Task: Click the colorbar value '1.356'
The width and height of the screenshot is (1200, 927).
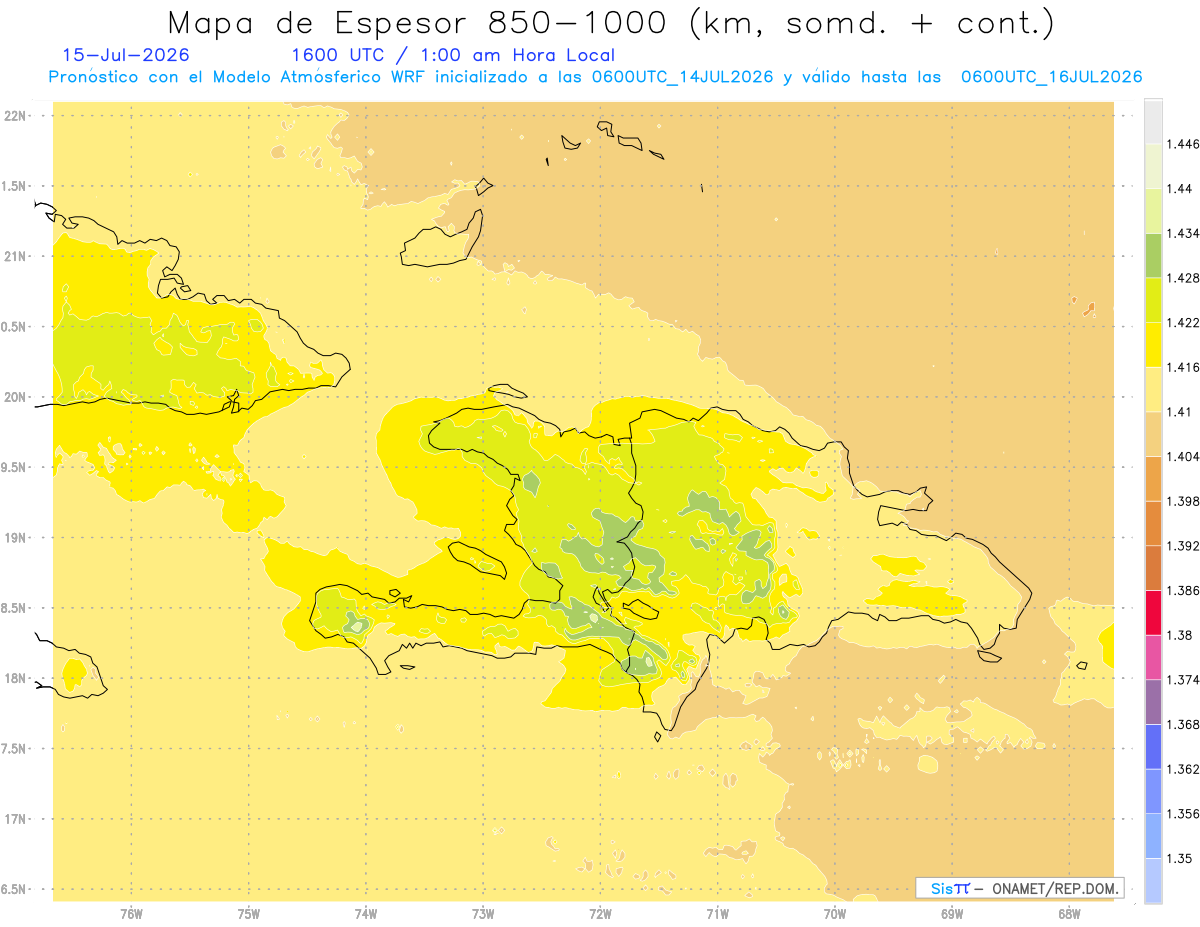Action: 1183,813
